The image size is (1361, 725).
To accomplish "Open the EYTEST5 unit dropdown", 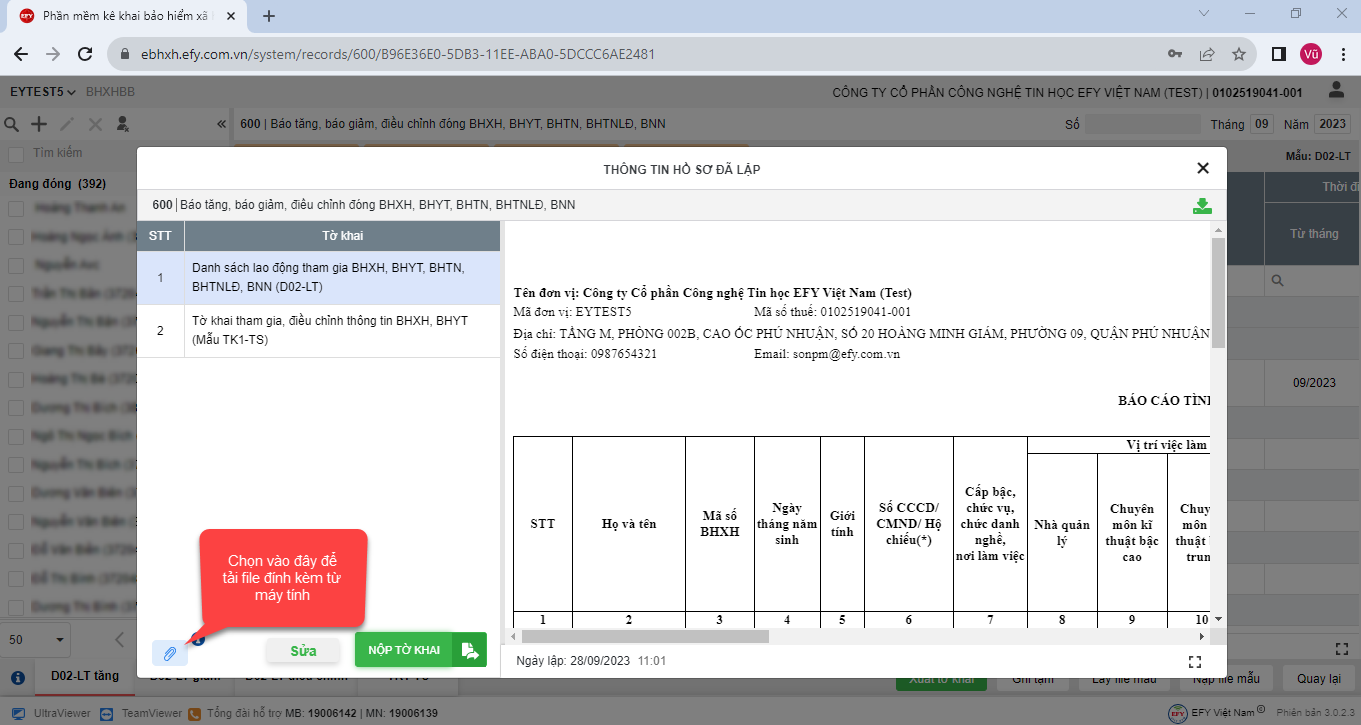I will click(43, 92).
